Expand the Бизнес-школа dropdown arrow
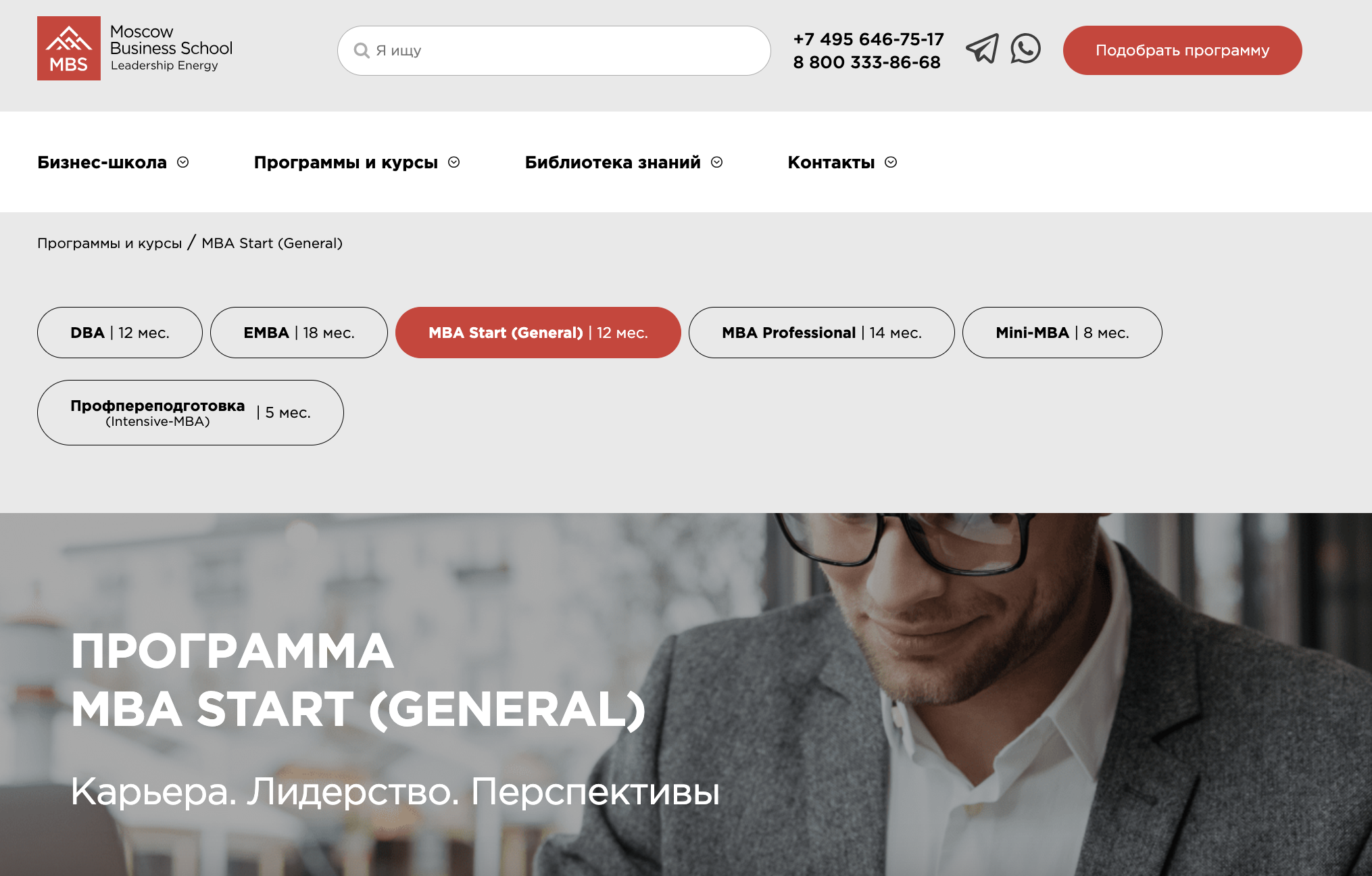The image size is (1372, 876). coord(182,162)
